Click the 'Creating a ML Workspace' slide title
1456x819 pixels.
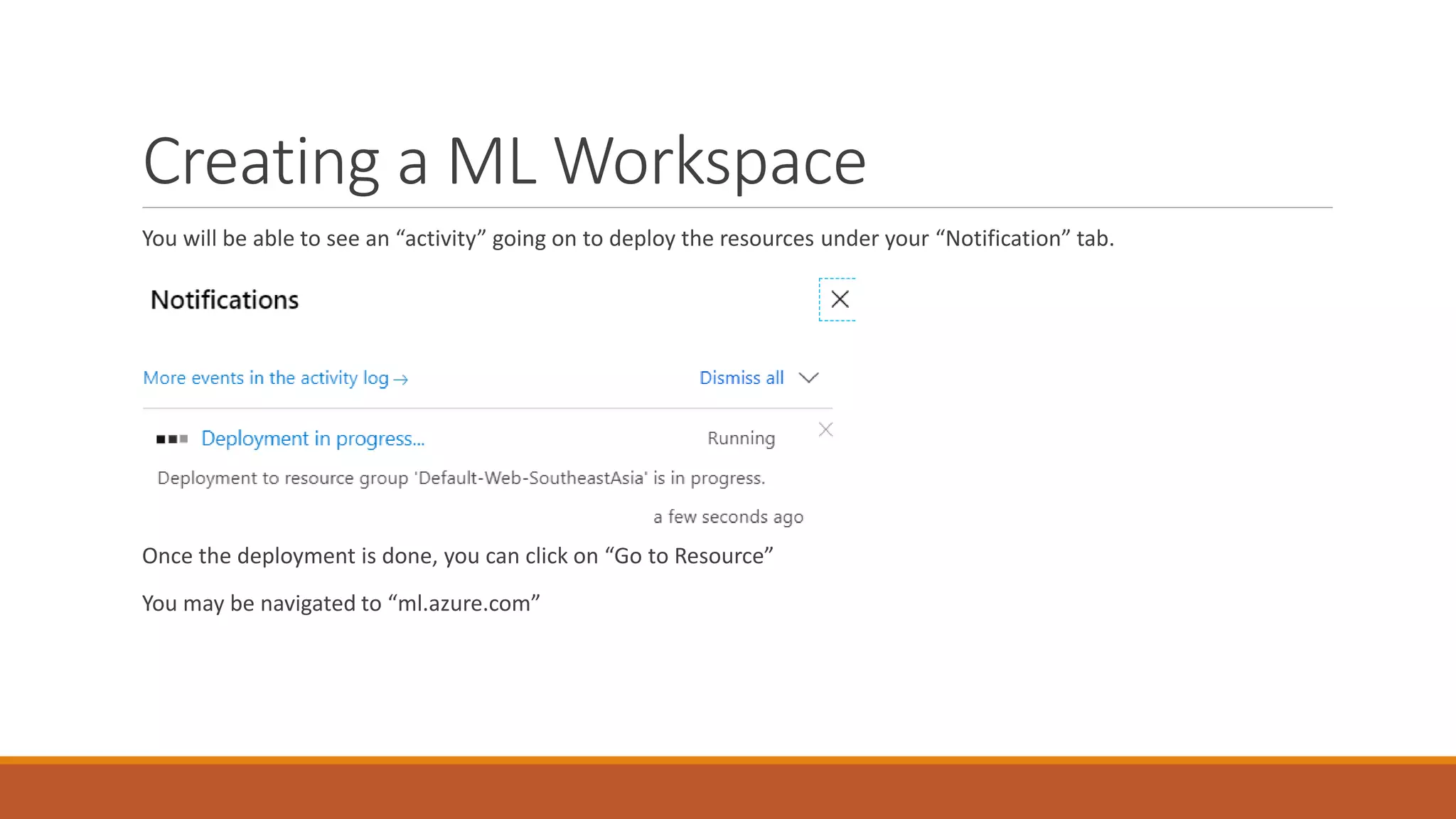point(504,162)
